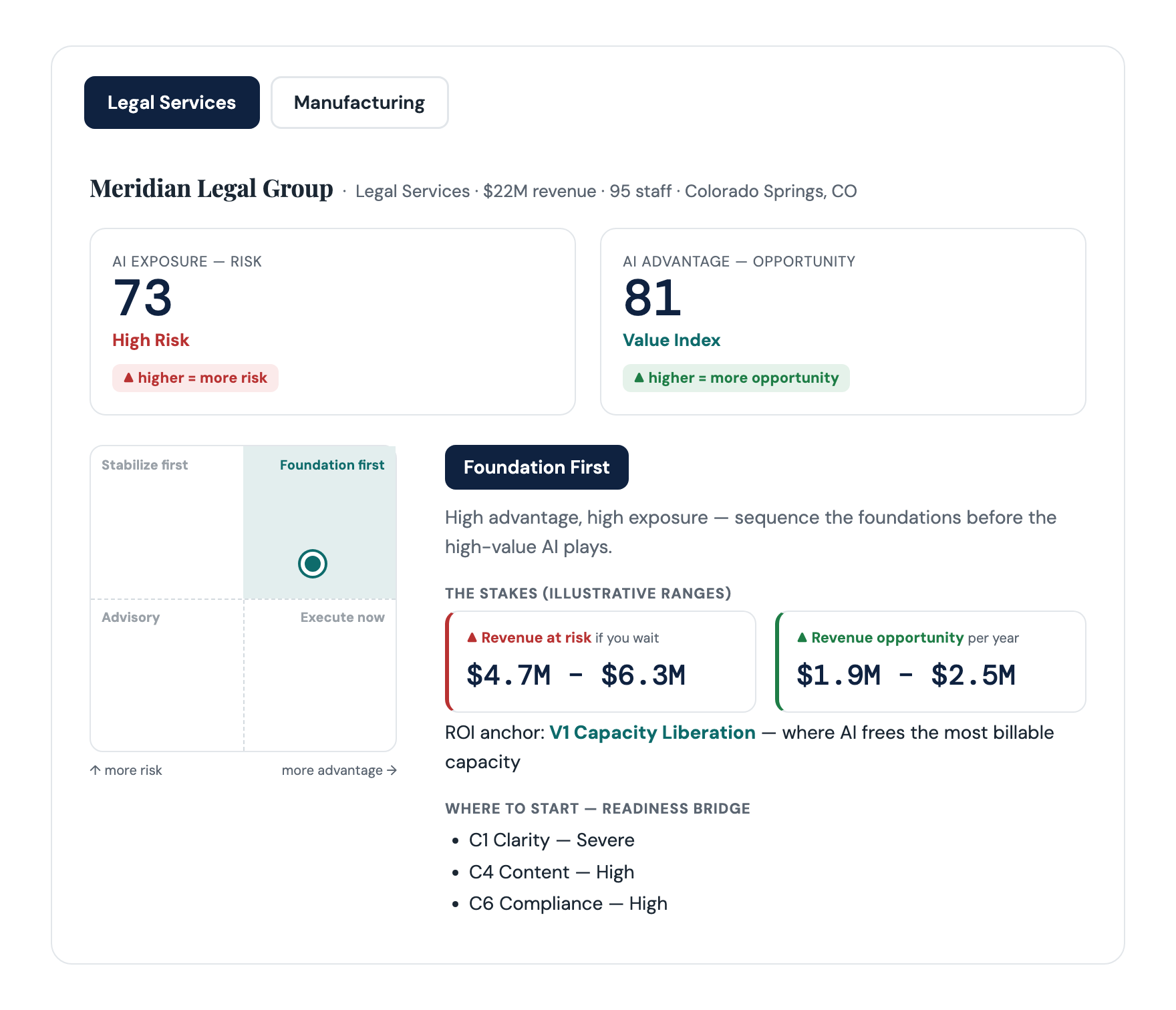
Task: Click the C6 Compliance — High item
Action: (568, 903)
